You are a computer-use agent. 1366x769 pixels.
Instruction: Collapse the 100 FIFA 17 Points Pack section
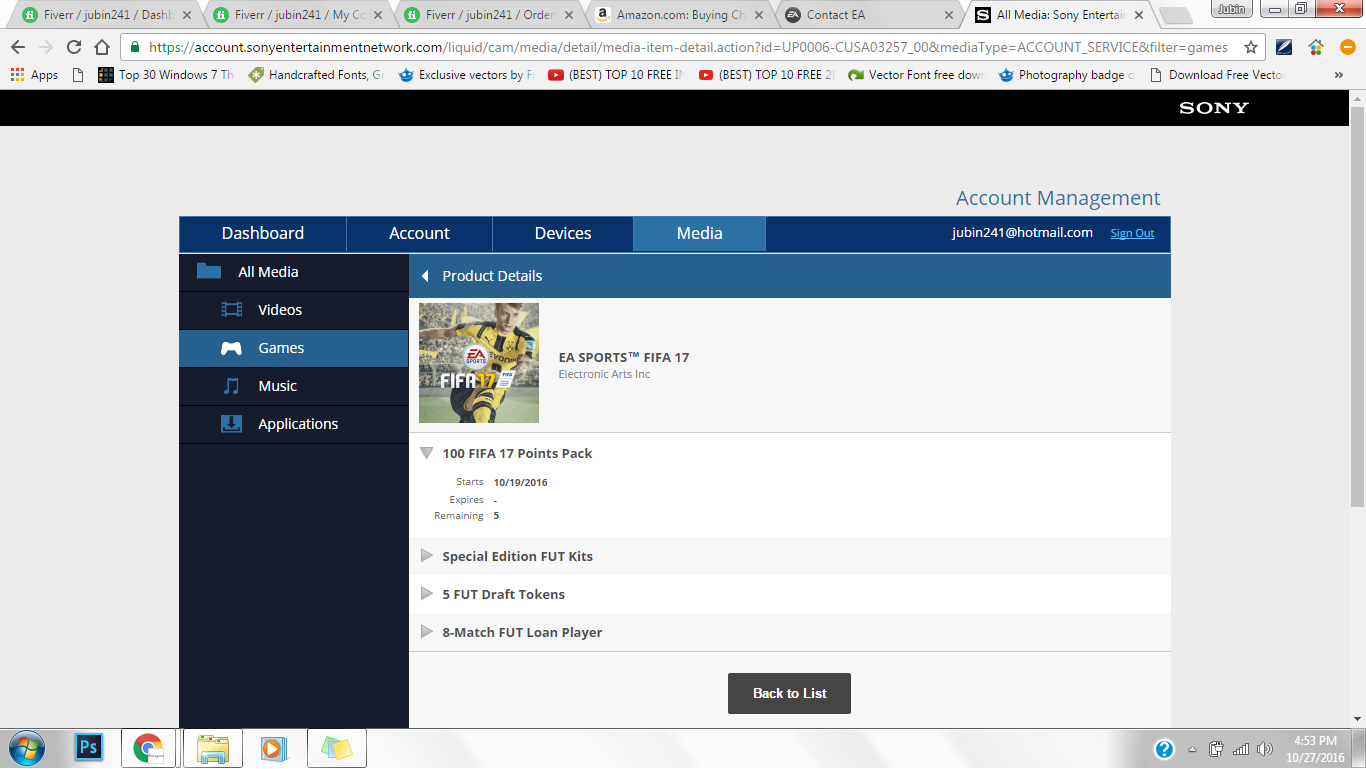[x=427, y=454]
